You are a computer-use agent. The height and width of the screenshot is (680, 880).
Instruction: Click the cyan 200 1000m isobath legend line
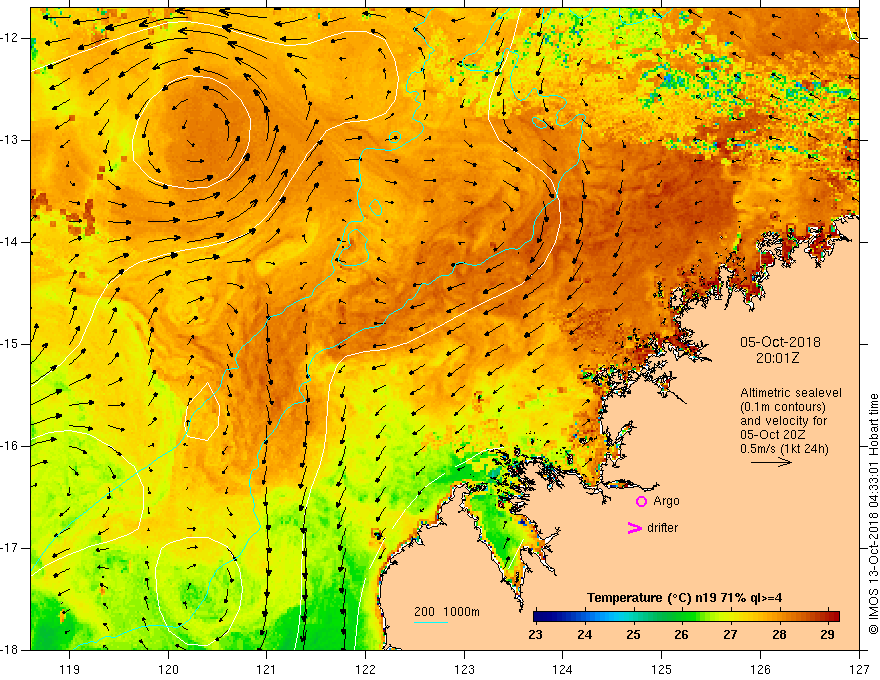click(x=430, y=622)
